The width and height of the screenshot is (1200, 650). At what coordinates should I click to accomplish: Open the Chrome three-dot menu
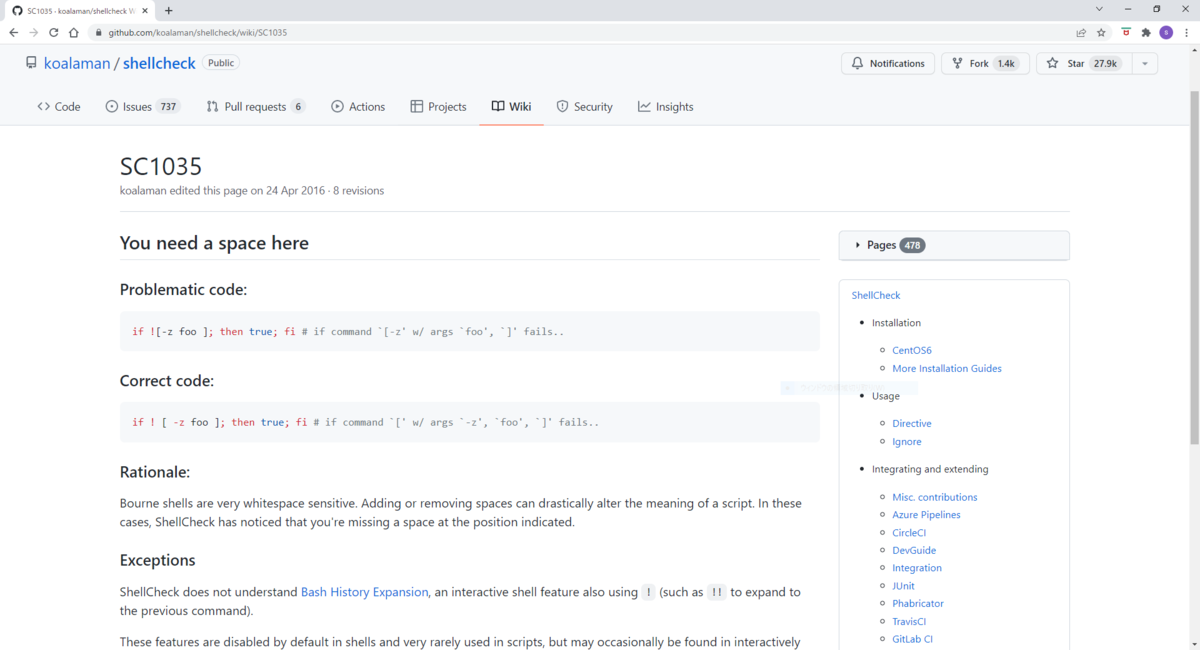click(1186, 32)
